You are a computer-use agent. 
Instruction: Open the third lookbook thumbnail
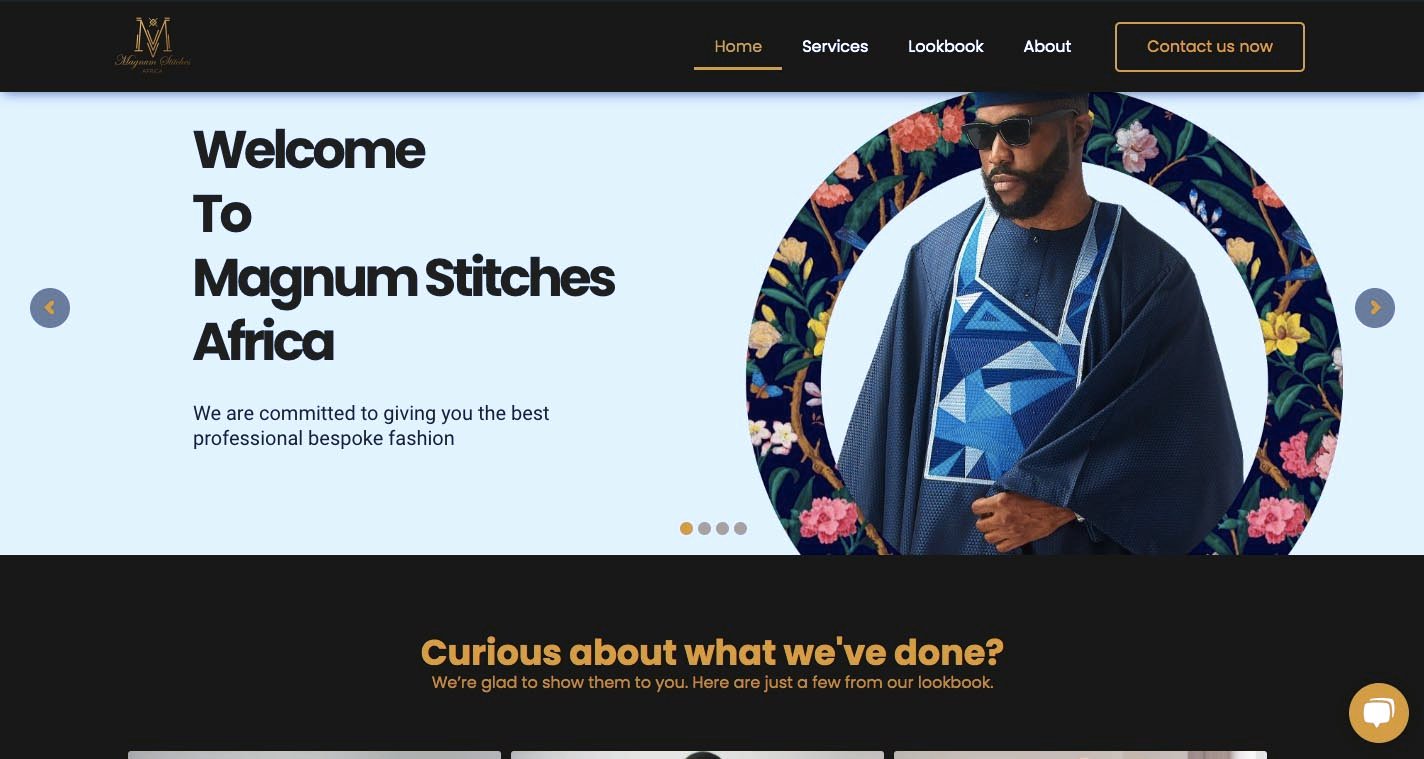1080,755
